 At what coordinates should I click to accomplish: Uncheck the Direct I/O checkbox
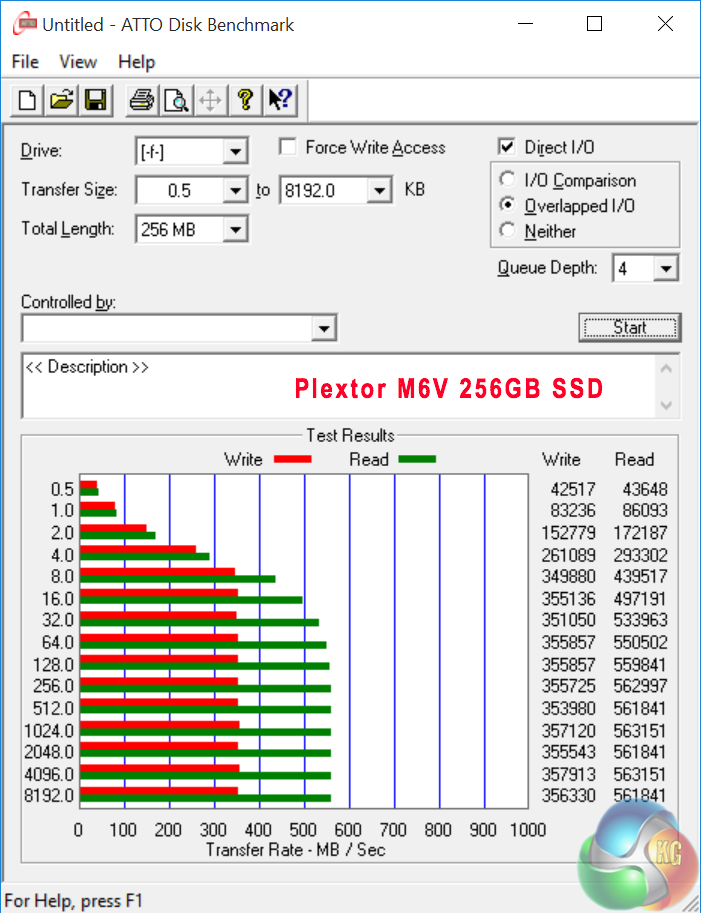click(x=507, y=147)
